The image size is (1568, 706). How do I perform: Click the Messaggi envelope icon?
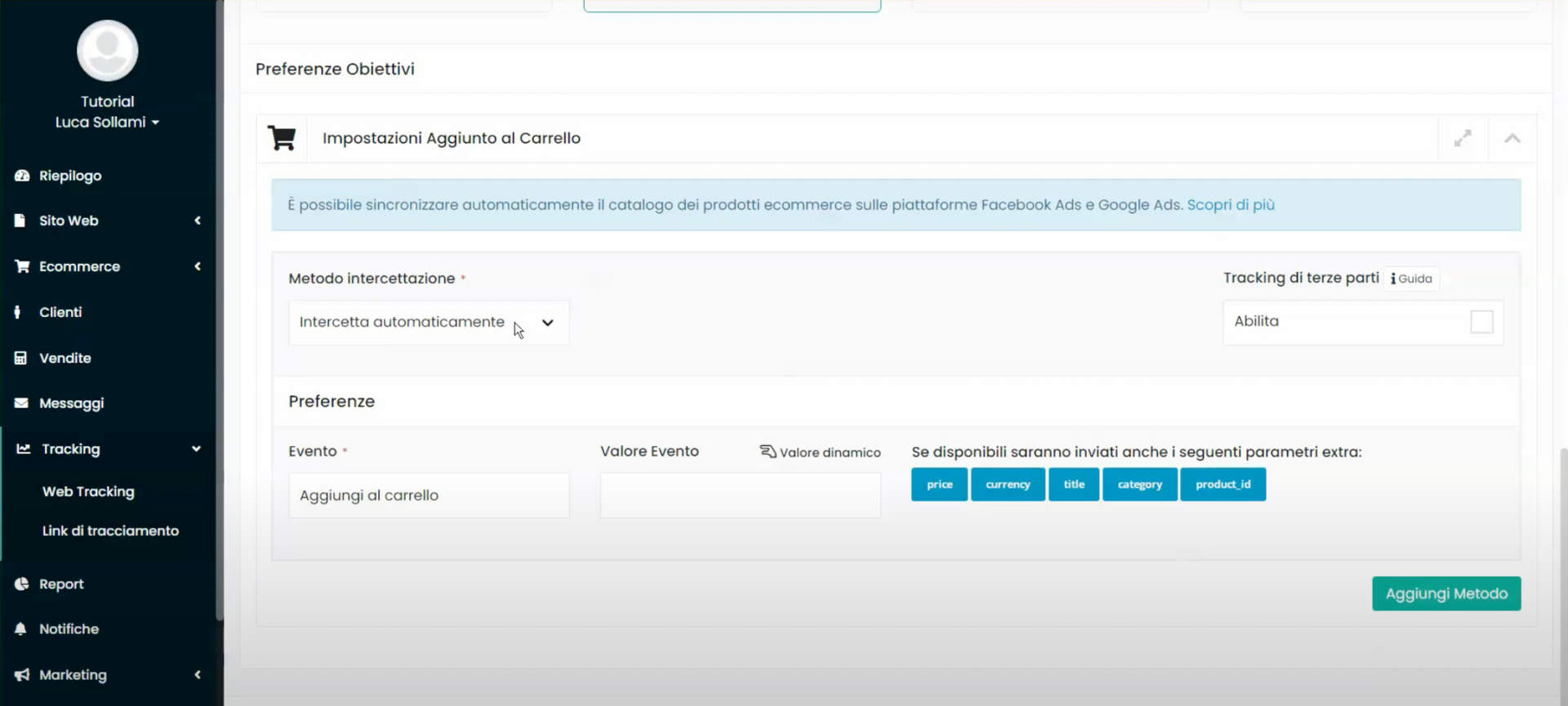(21, 403)
